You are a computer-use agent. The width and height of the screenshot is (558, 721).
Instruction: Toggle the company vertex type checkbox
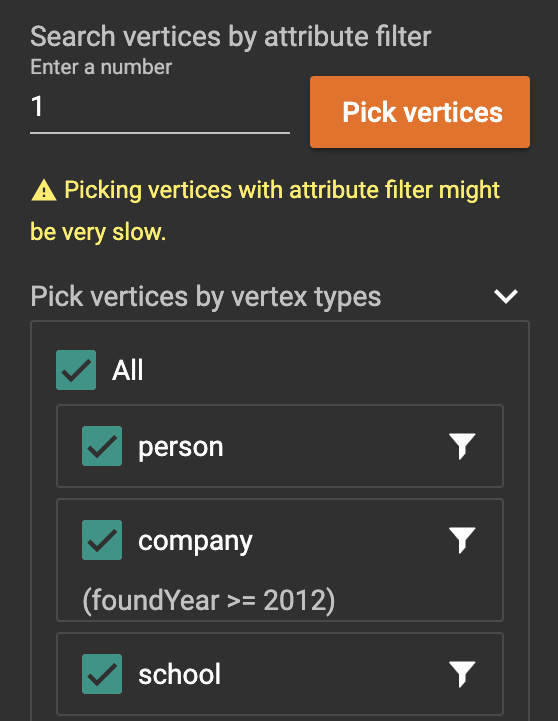pyautogui.click(x=102, y=540)
